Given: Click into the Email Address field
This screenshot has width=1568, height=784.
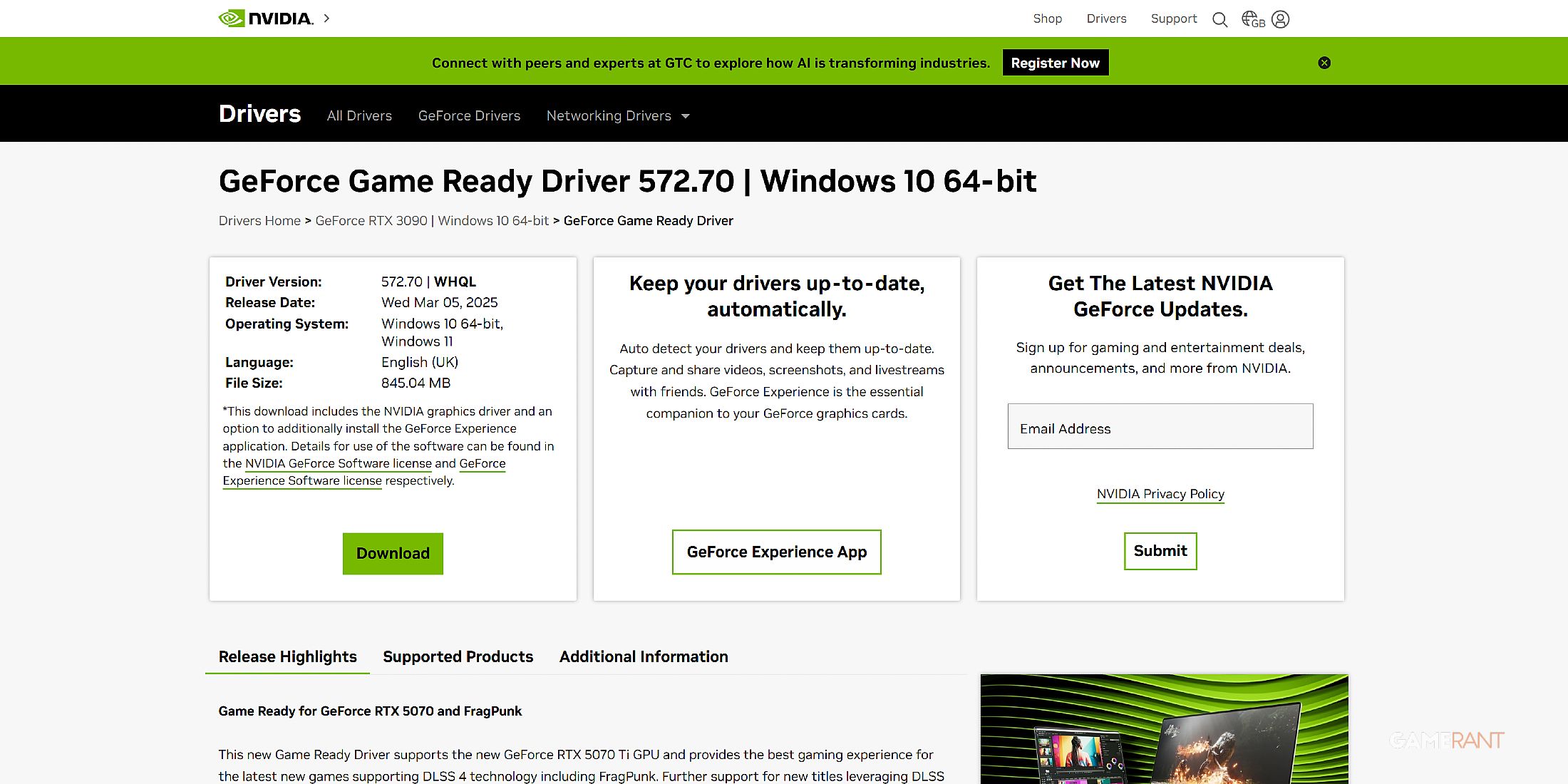Looking at the screenshot, I should coord(1160,427).
